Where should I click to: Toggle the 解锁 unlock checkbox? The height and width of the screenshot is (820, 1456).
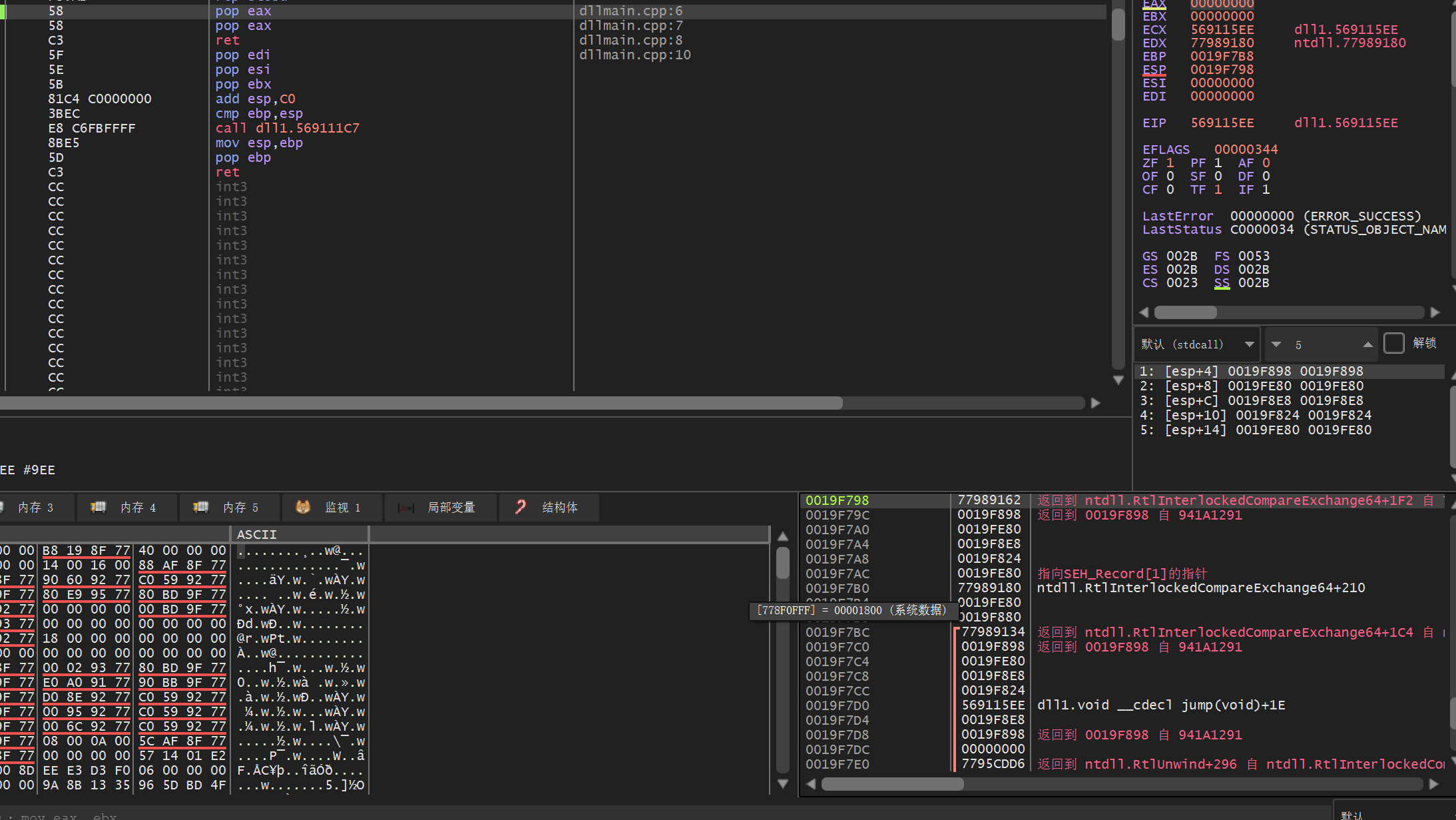1393,343
